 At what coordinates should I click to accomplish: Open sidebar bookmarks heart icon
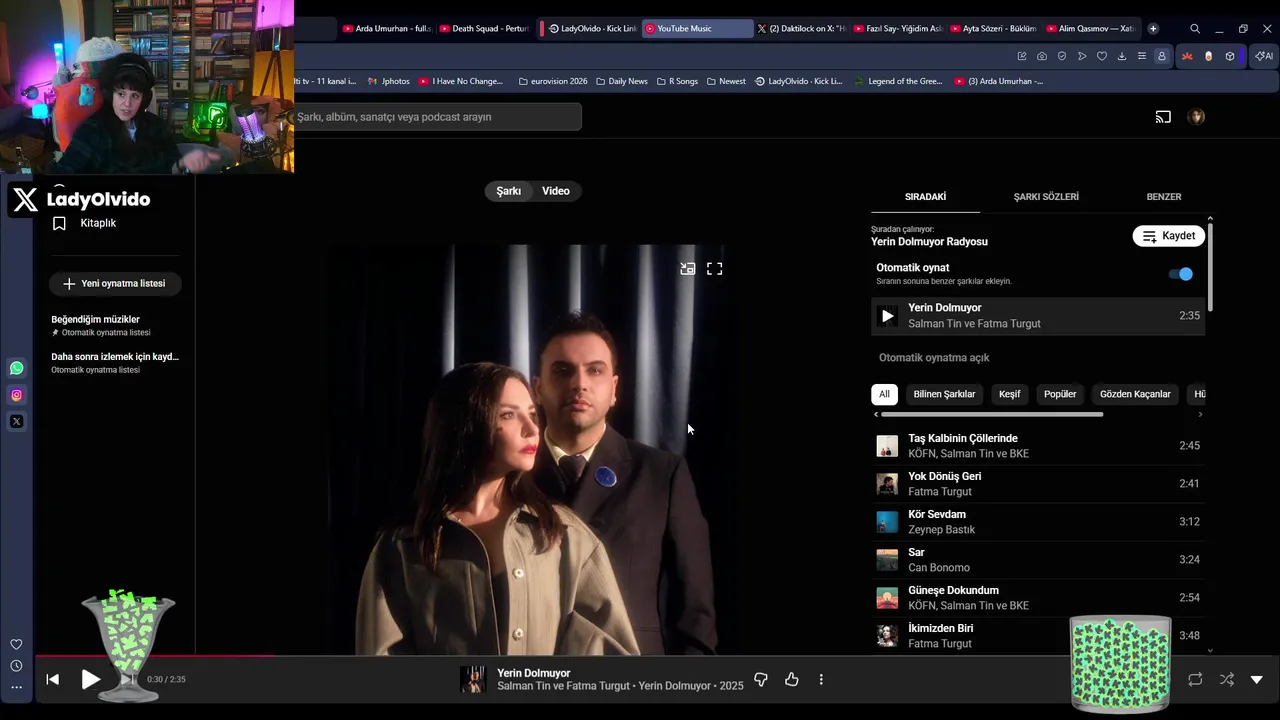click(16, 645)
